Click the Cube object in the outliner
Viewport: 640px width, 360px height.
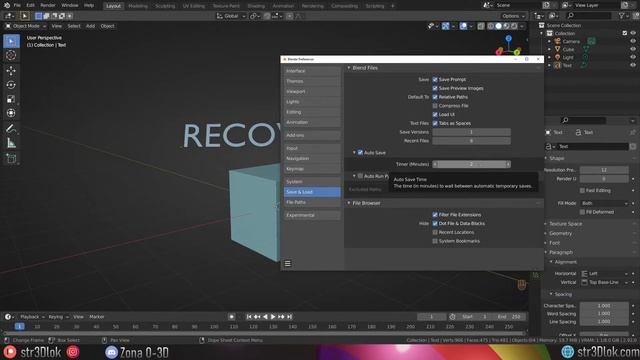tap(569, 49)
